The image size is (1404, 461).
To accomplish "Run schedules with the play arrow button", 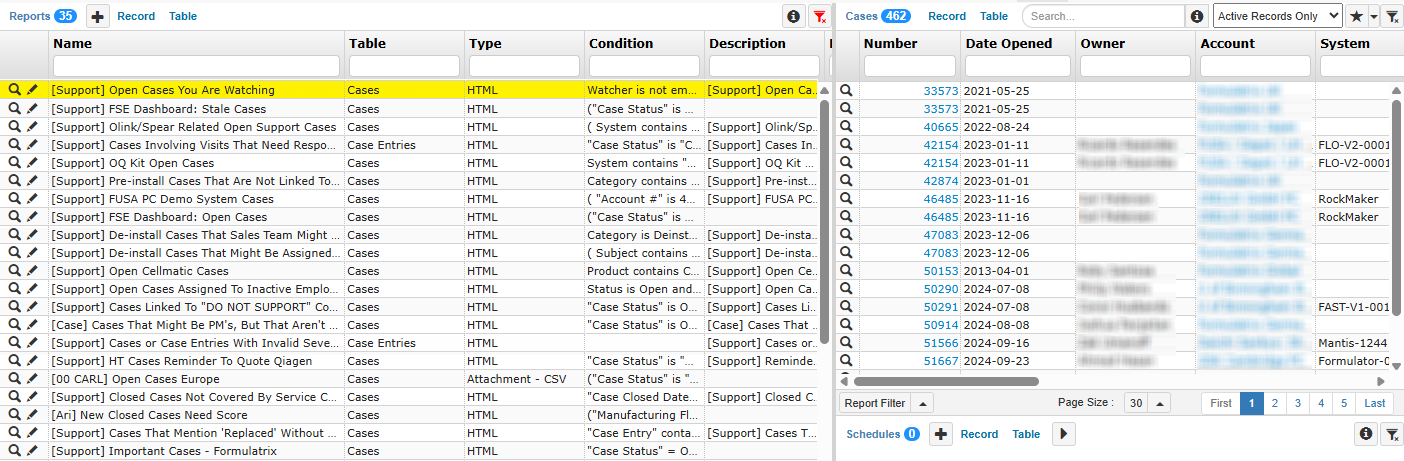I will tap(1063, 434).
